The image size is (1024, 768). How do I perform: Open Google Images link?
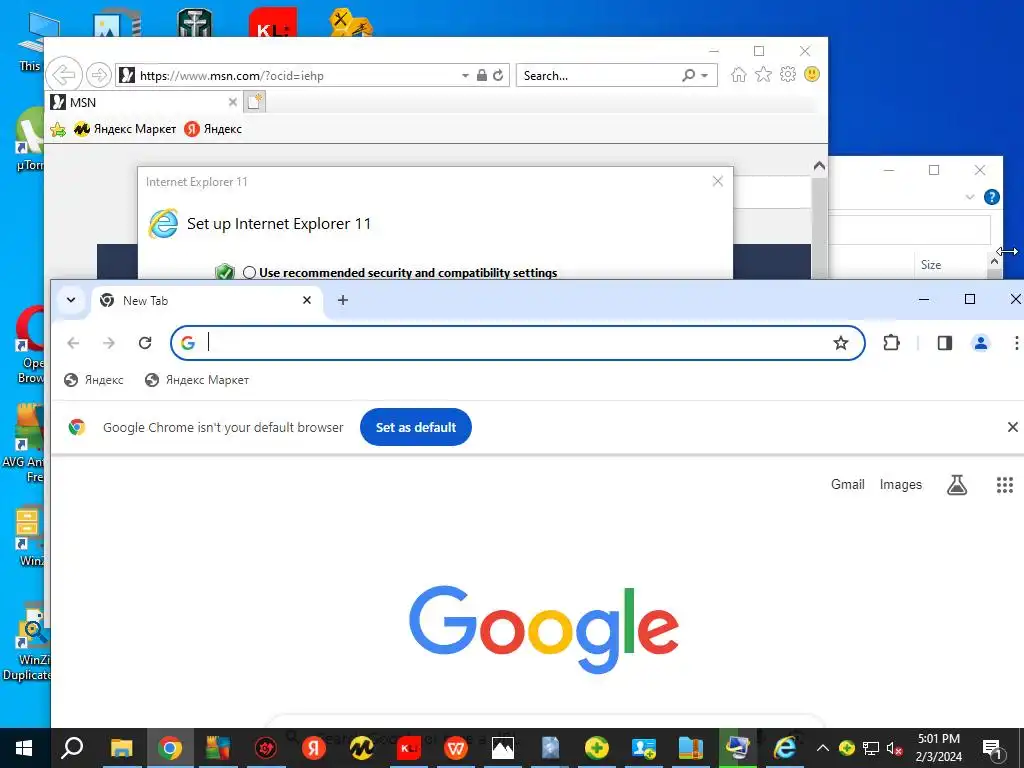tap(901, 485)
